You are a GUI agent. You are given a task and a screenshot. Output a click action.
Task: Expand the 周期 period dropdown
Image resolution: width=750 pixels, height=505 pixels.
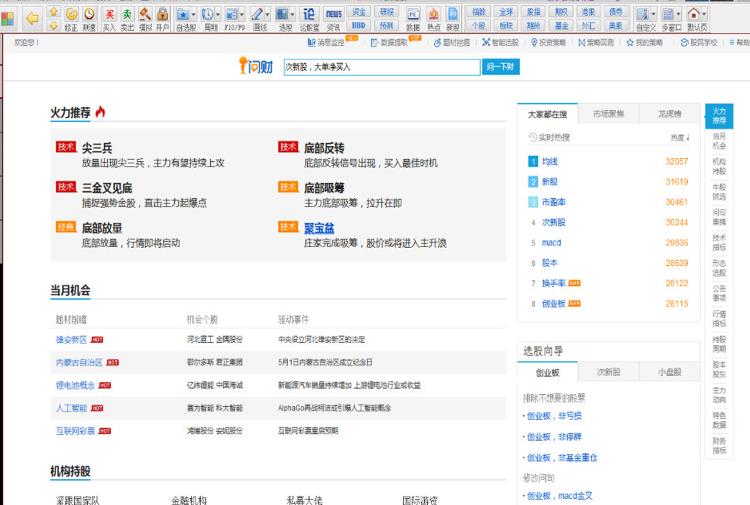pyautogui.click(x=219, y=14)
